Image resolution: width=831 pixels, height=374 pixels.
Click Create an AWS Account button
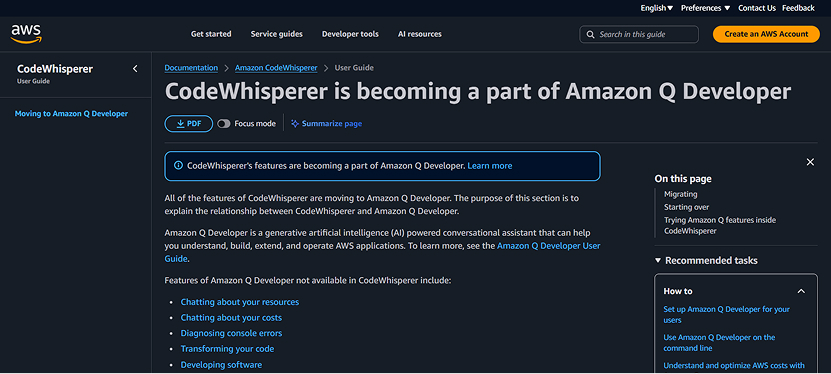766,34
